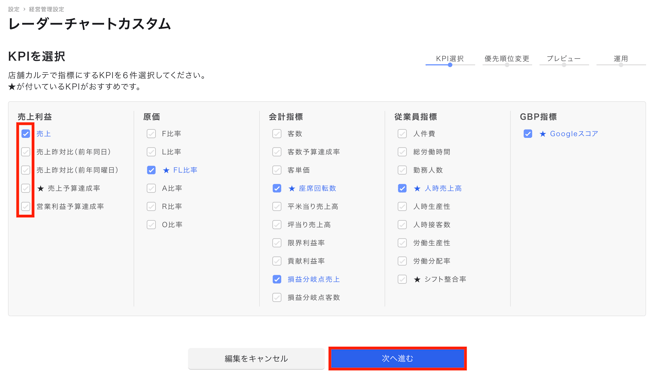This screenshot has width=670, height=381.
Task: Uncheck the 座席回転数 checkbox
Action: coord(277,188)
